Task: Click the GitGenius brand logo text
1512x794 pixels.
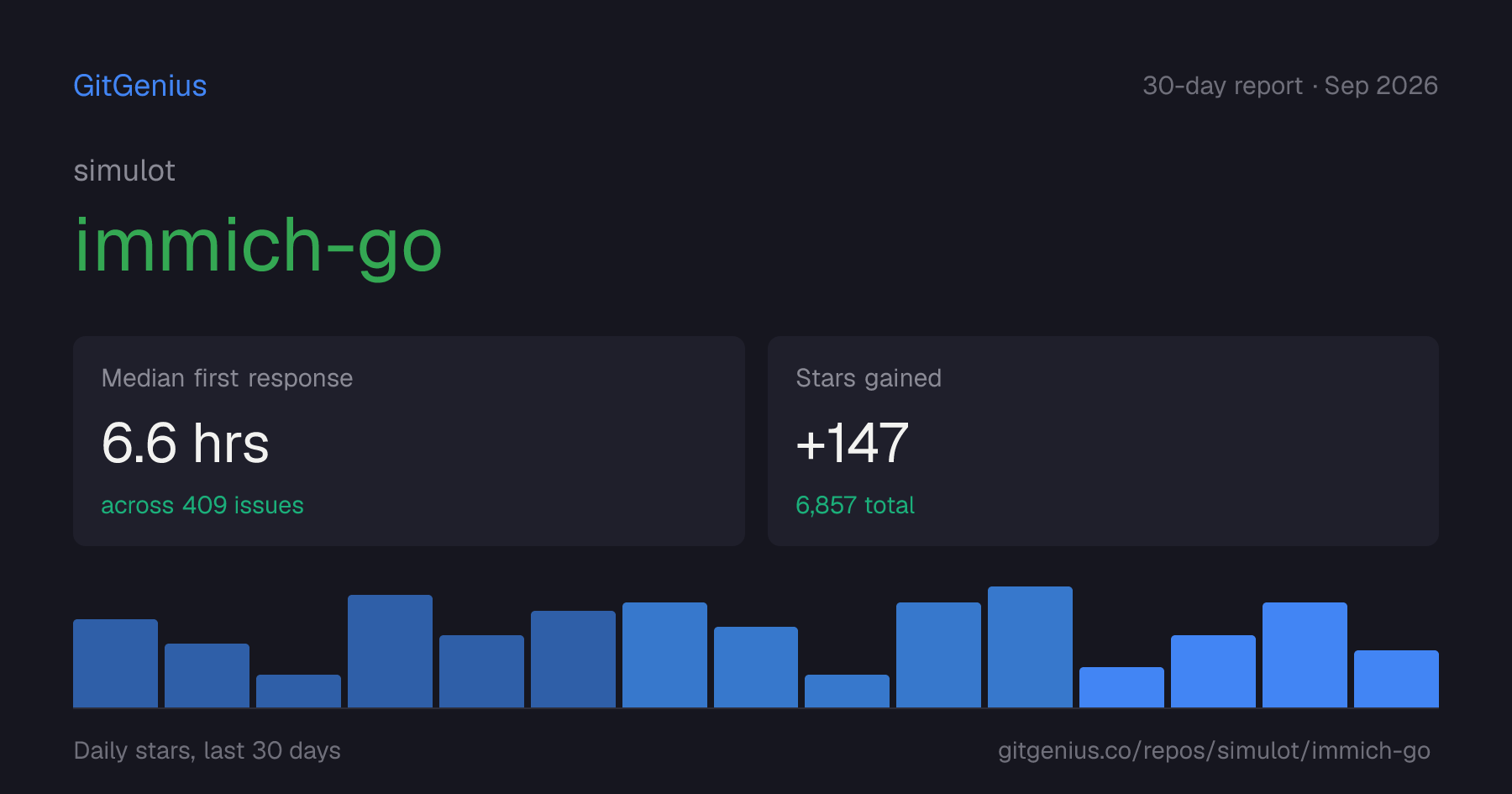Action: coord(139,86)
